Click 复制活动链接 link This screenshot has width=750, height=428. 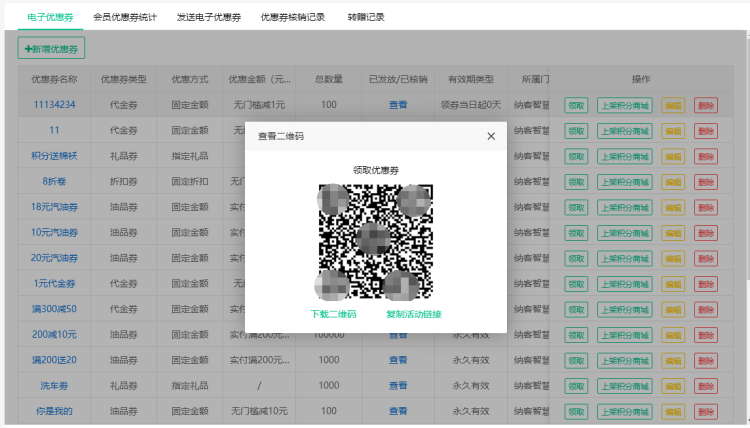414,314
